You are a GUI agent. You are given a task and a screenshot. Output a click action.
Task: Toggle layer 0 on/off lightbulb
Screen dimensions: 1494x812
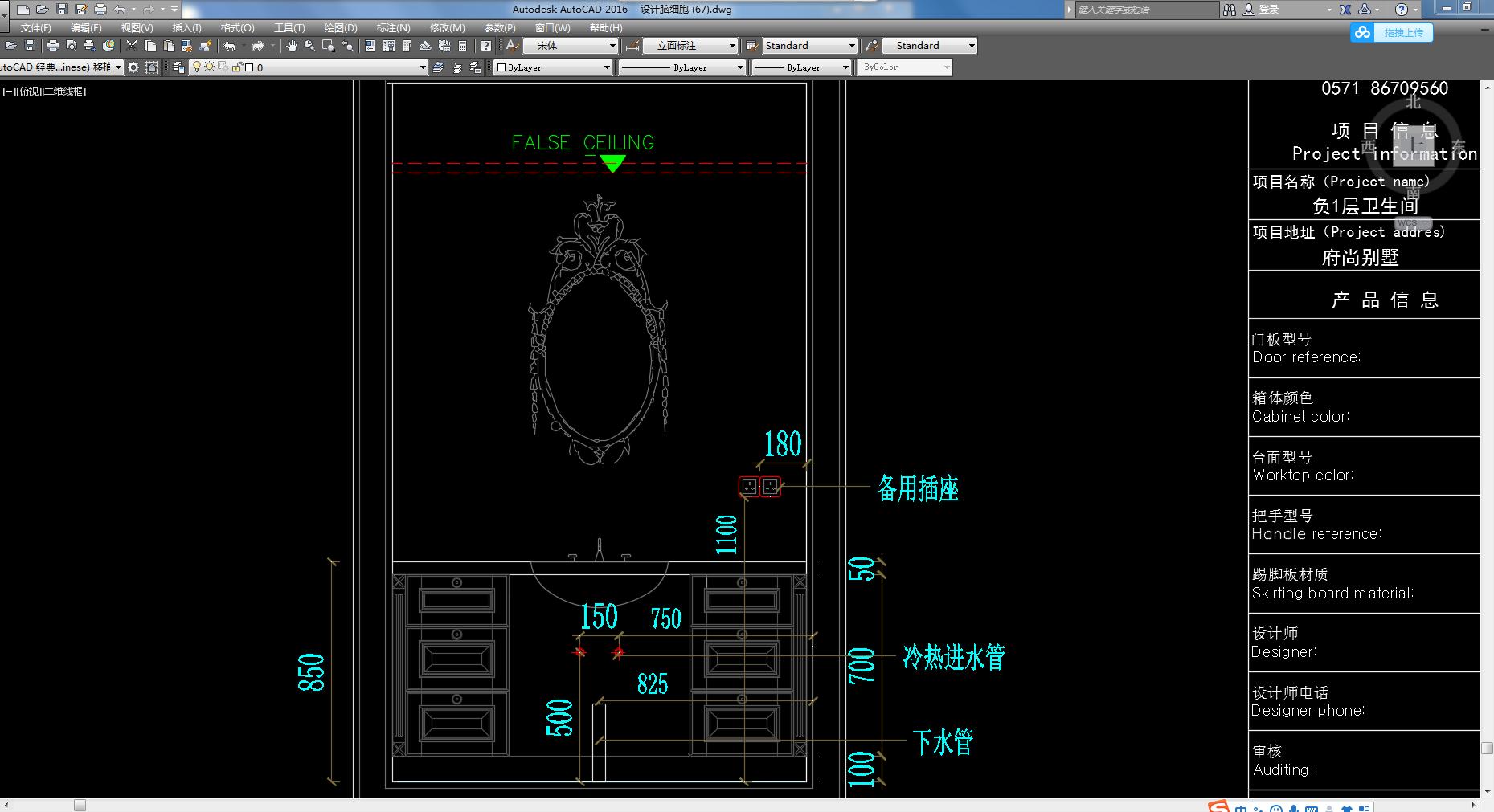coord(197,67)
